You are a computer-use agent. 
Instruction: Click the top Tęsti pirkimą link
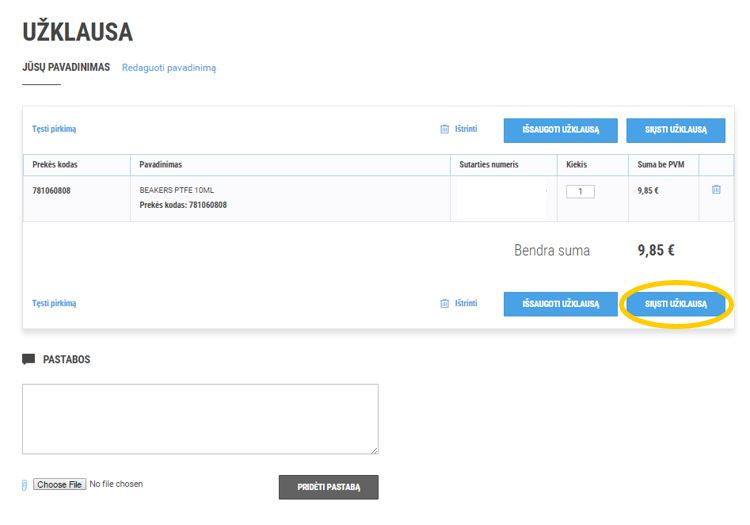[54, 129]
